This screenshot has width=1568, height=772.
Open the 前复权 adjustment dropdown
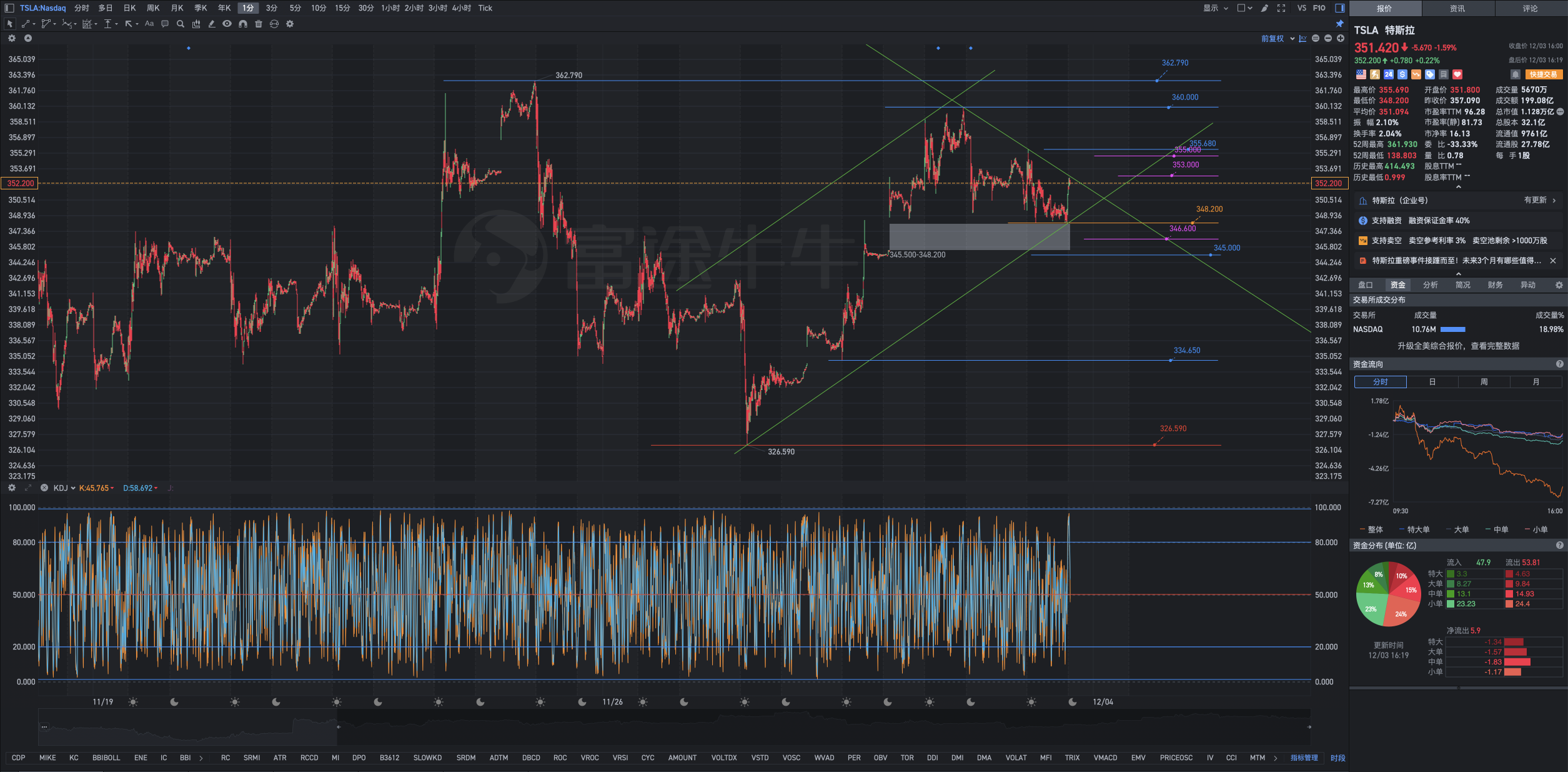click(1278, 39)
